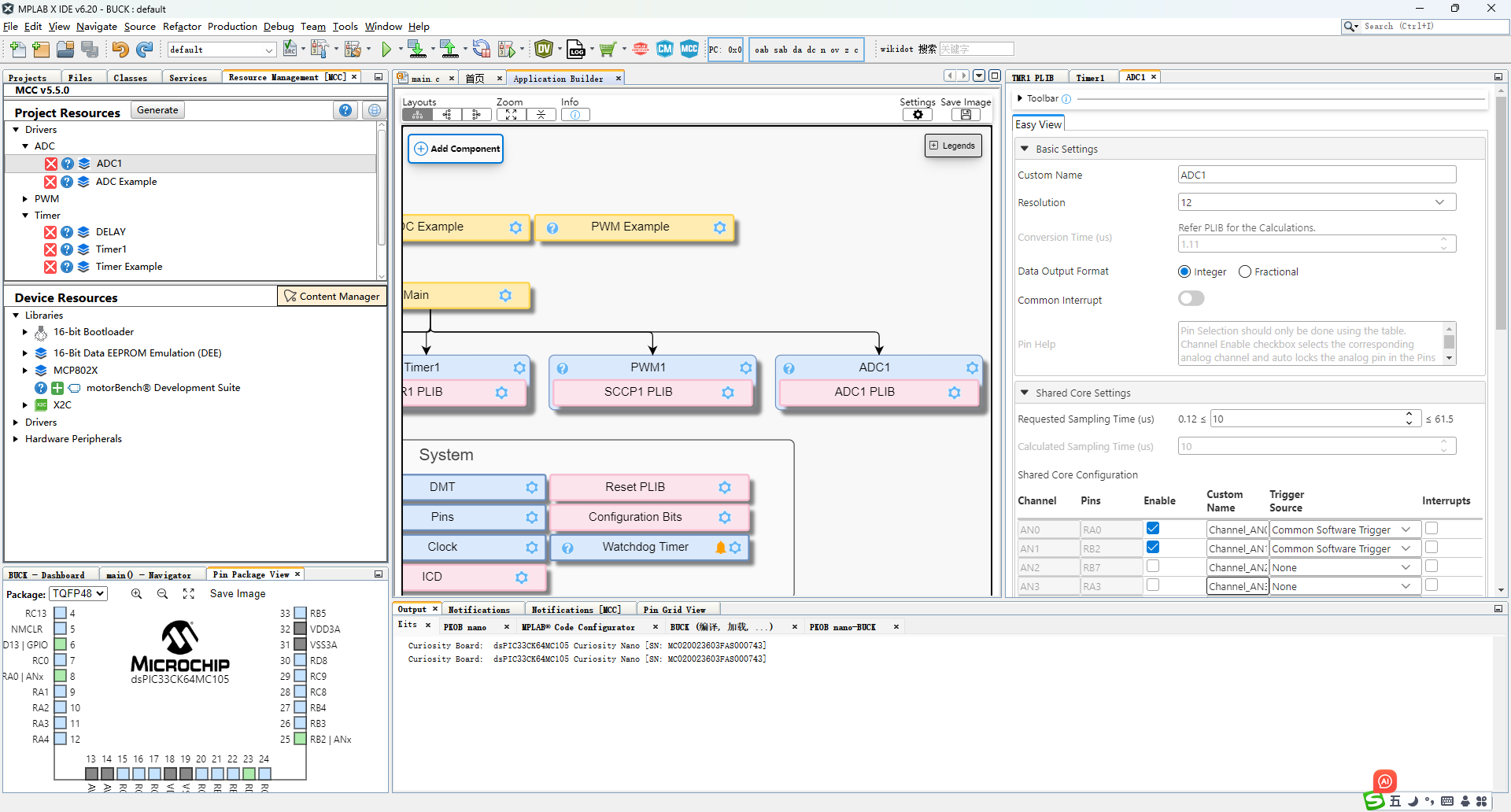The width and height of the screenshot is (1511, 812).
Task: Click Save Image icon in Application Builder
Action: [x=966, y=115]
